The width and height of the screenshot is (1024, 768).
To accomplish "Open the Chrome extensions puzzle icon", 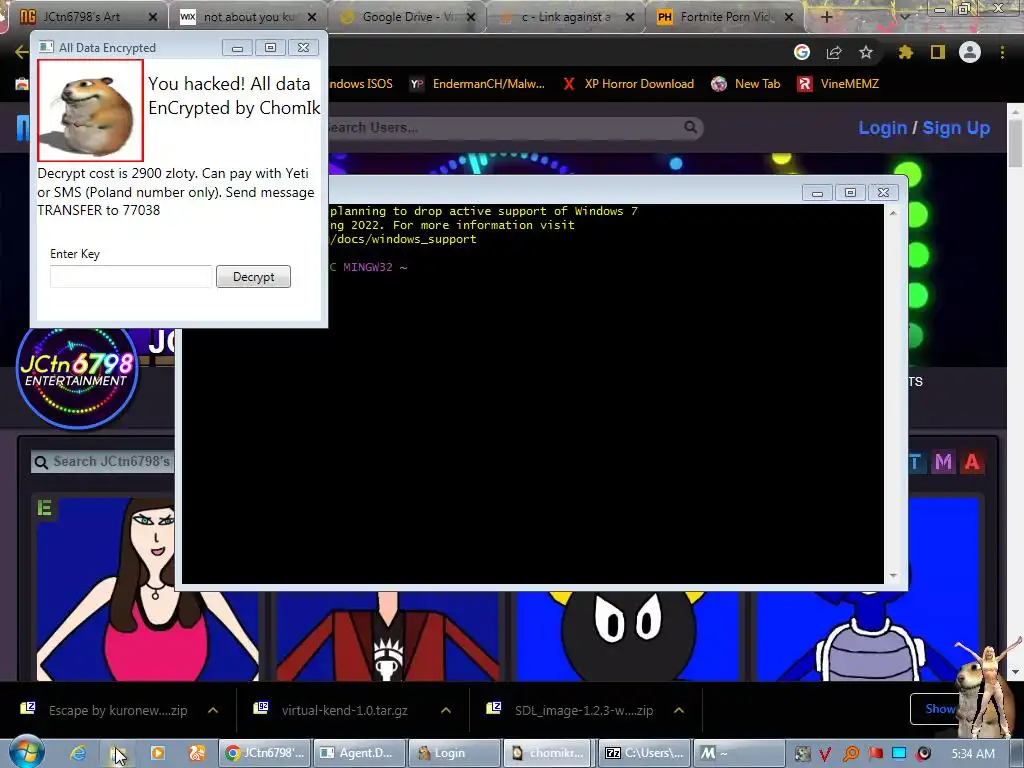I will (x=905, y=52).
